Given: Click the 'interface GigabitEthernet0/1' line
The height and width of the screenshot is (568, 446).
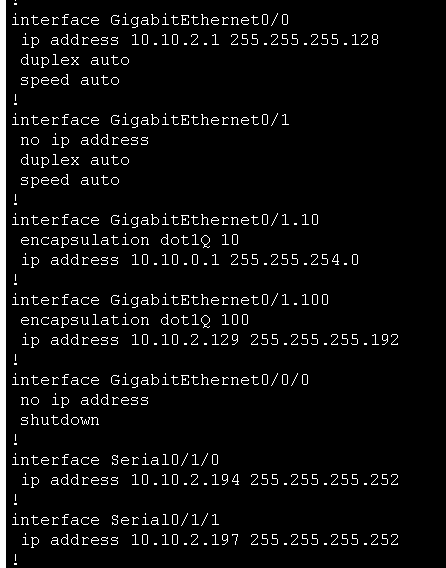Looking at the screenshot, I should click(150, 120).
